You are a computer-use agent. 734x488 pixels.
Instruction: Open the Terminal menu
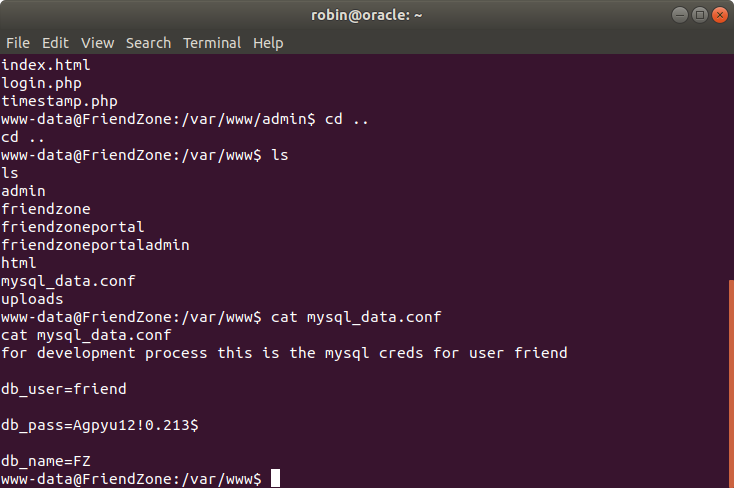pos(212,43)
